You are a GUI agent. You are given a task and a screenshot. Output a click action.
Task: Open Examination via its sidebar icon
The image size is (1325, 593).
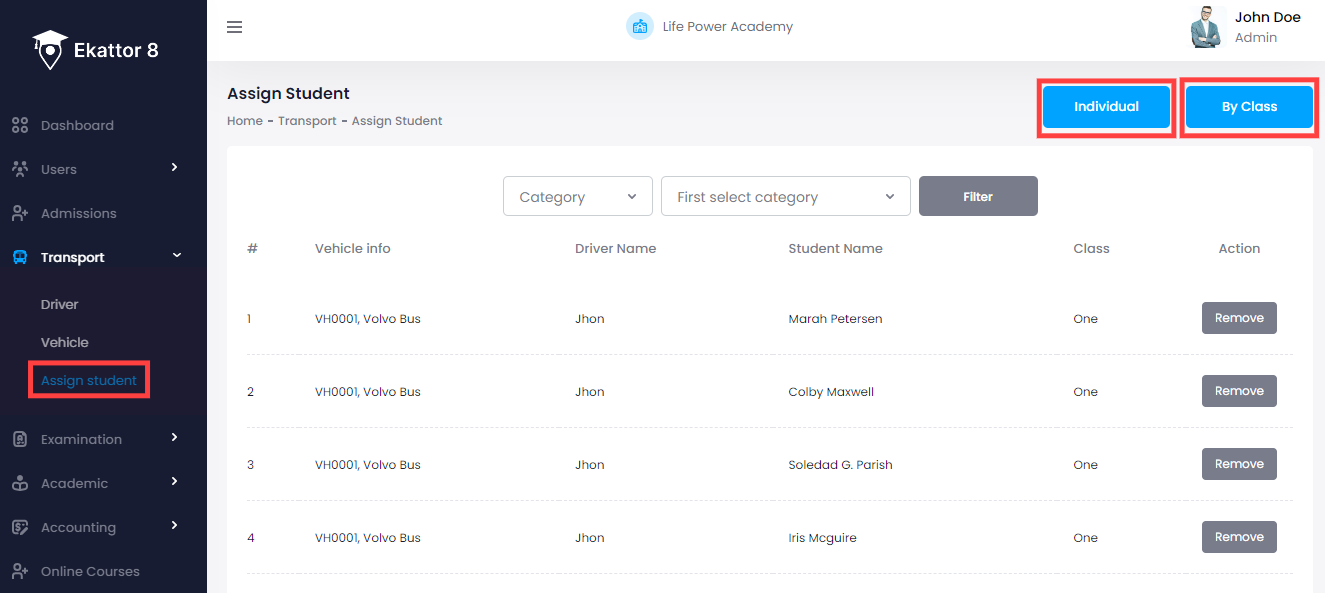[x=18, y=439]
